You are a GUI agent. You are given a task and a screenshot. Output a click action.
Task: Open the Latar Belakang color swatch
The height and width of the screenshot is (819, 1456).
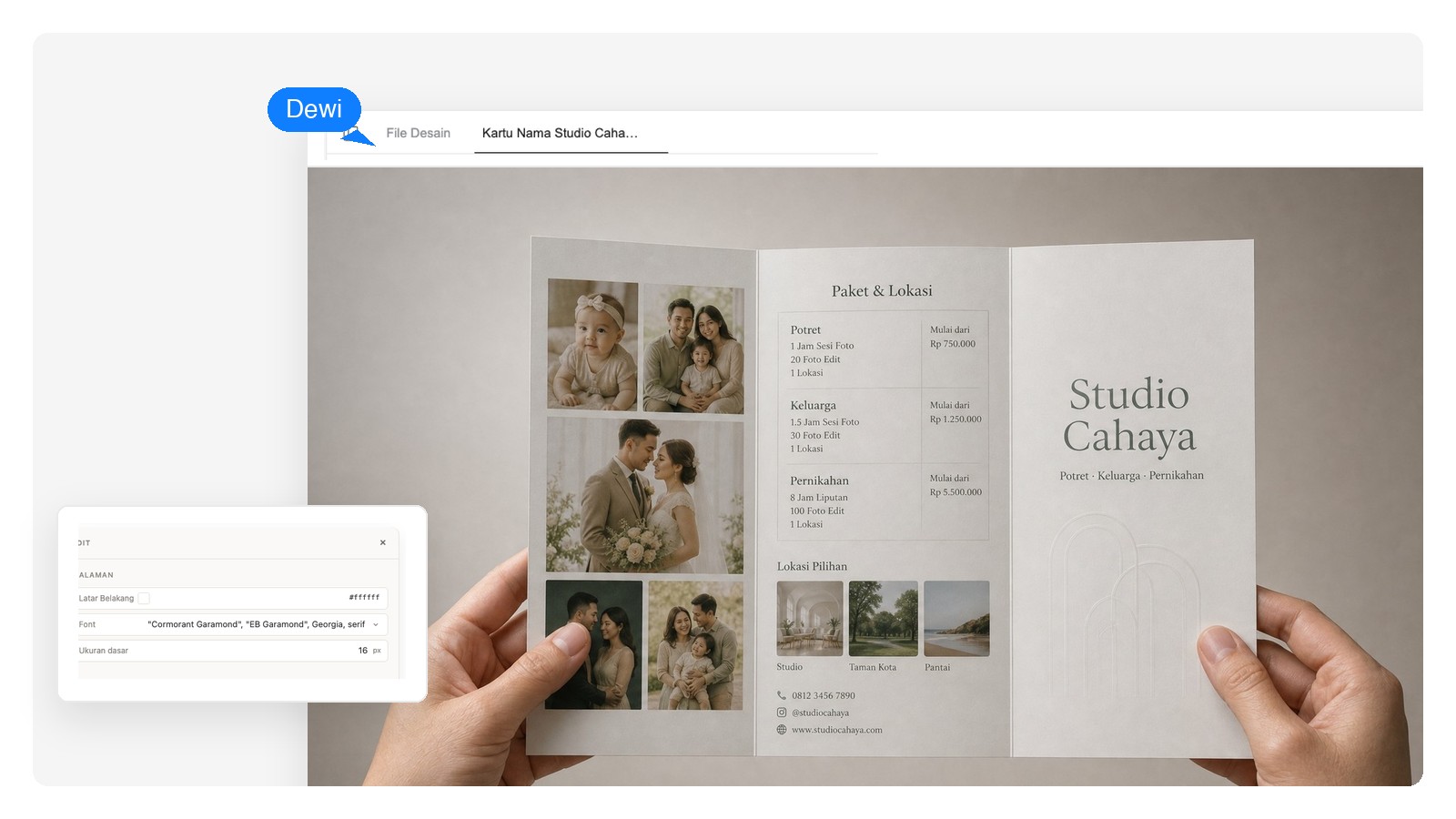(x=144, y=598)
